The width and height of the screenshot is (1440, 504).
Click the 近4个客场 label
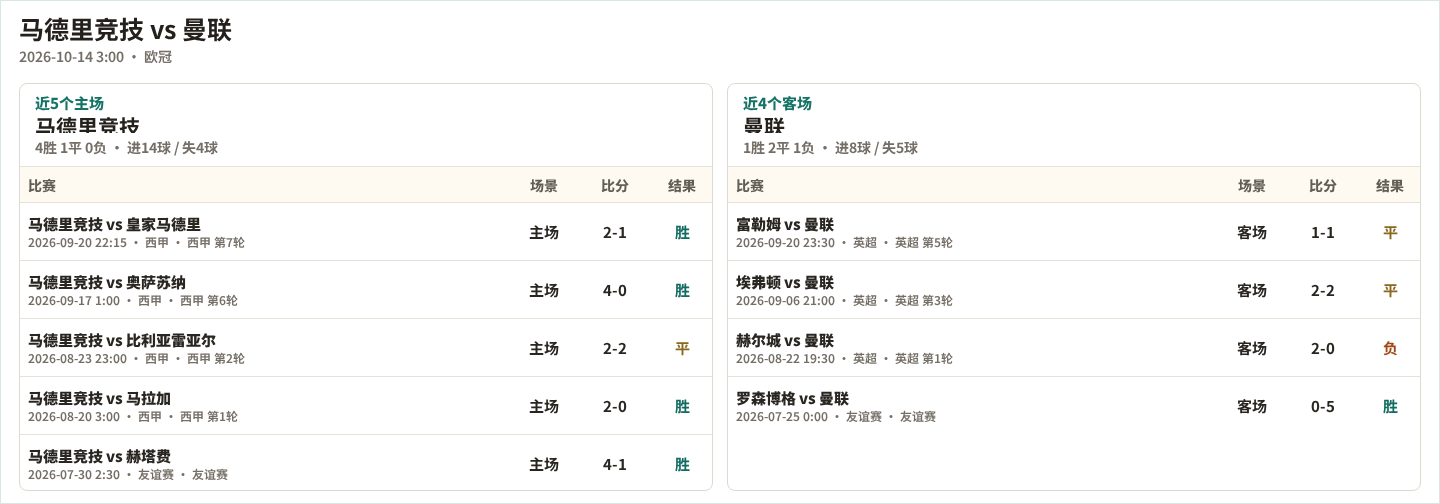[x=777, y=103]
